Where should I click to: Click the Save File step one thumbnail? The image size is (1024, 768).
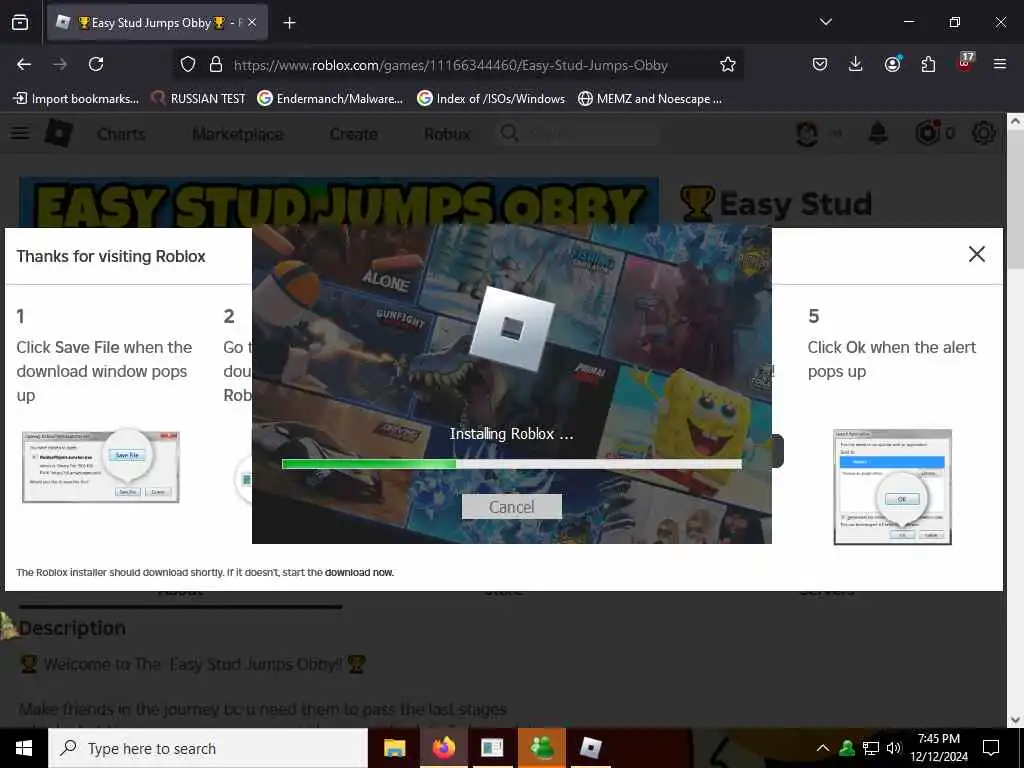(x=101, y=466)
